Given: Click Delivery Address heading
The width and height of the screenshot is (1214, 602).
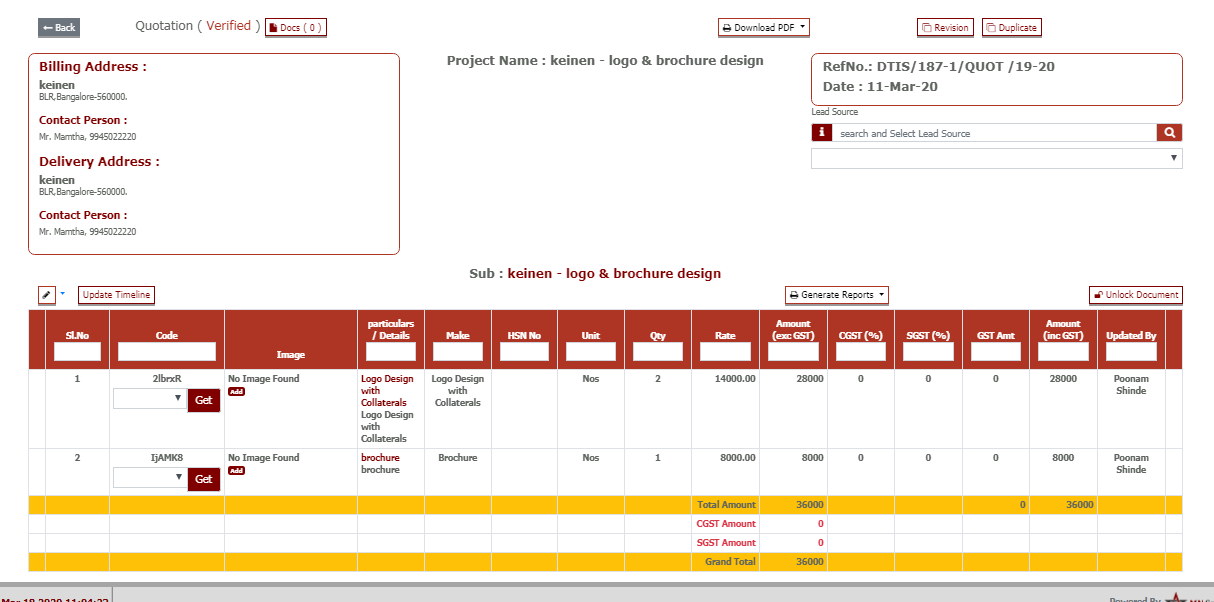Looking at the screenshot, I should pyautogui.click(x=99, y=162).
